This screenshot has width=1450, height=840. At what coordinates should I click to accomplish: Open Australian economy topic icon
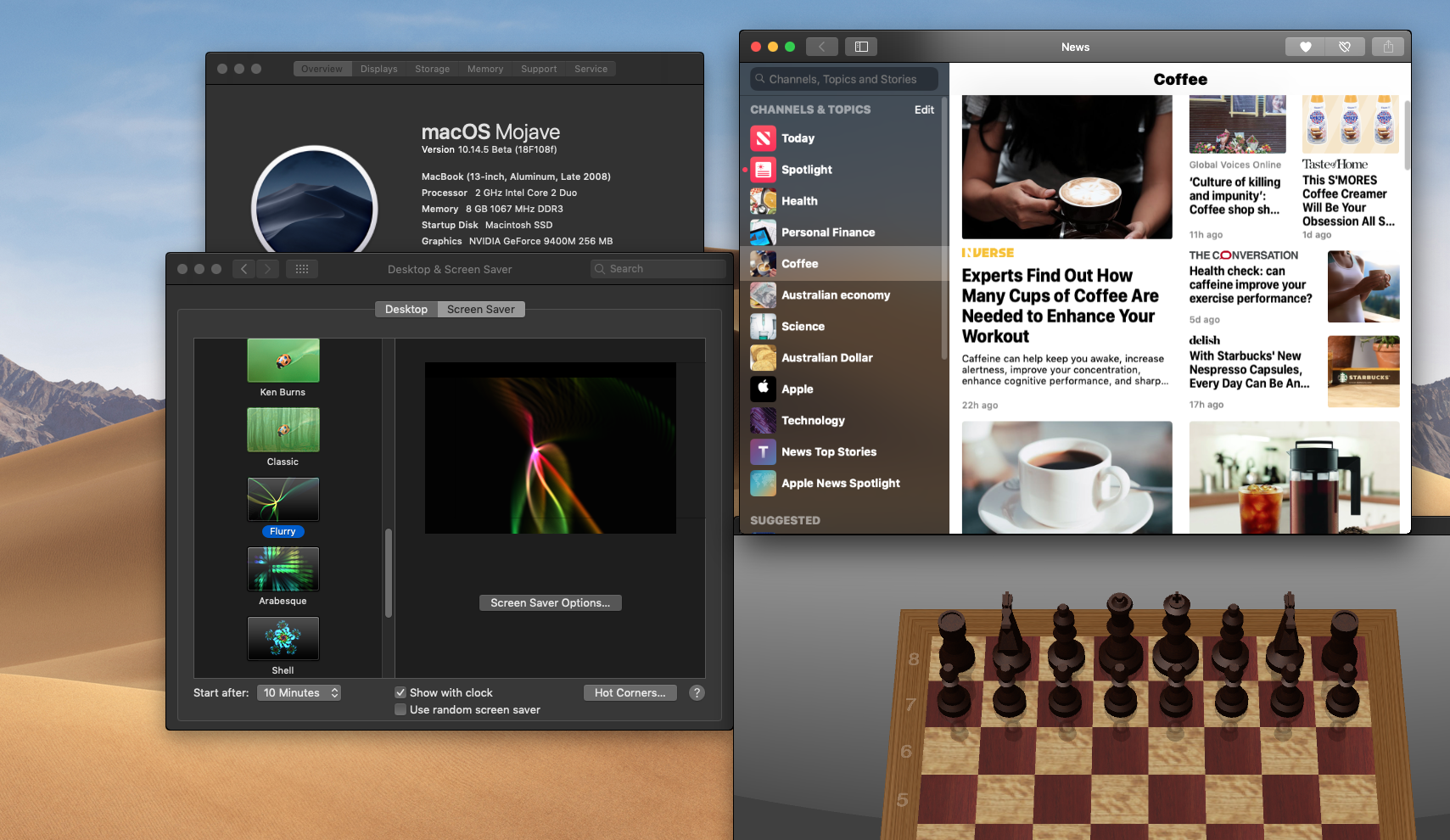pos(763,295)
